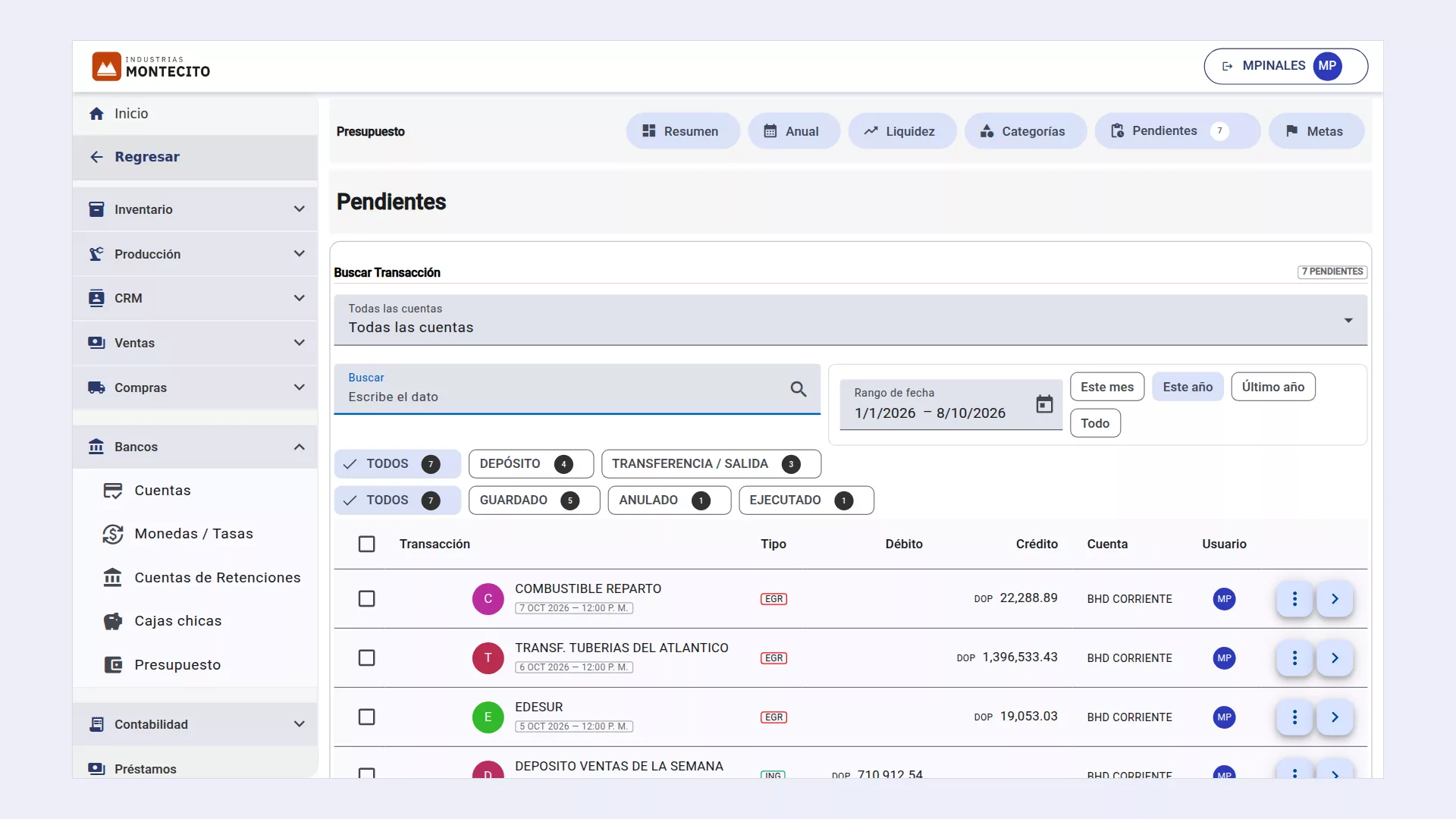Open Monedas / Tasas in sidebar
The image size is (1456, 819).
[x=195, y=534]
